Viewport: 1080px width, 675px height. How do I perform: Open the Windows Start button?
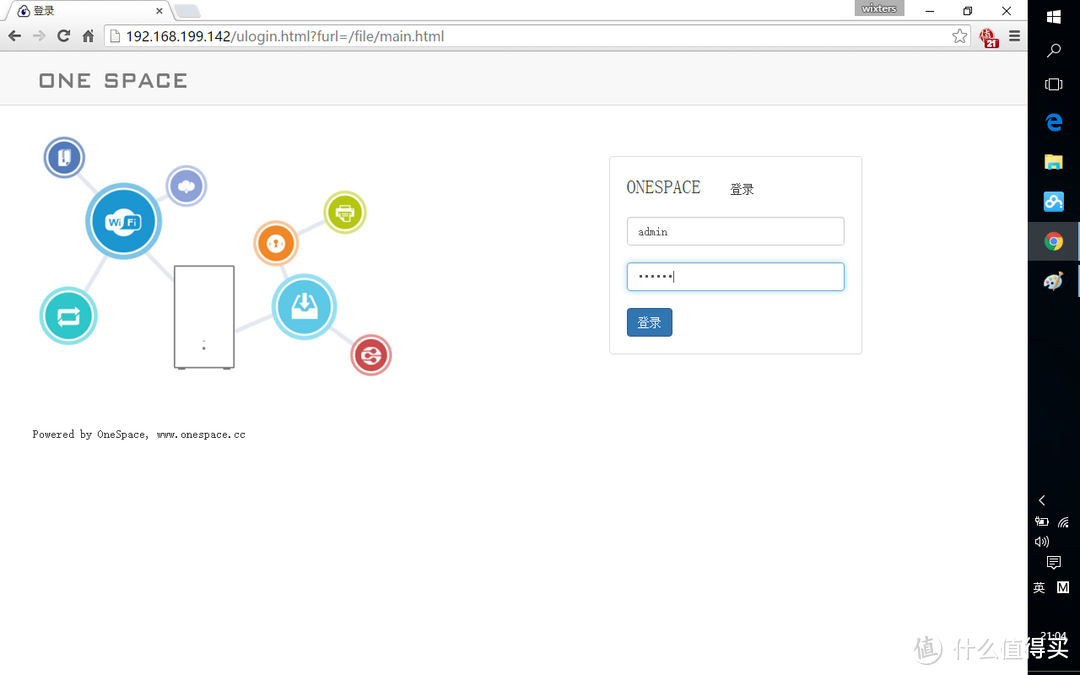[1053, 17]
